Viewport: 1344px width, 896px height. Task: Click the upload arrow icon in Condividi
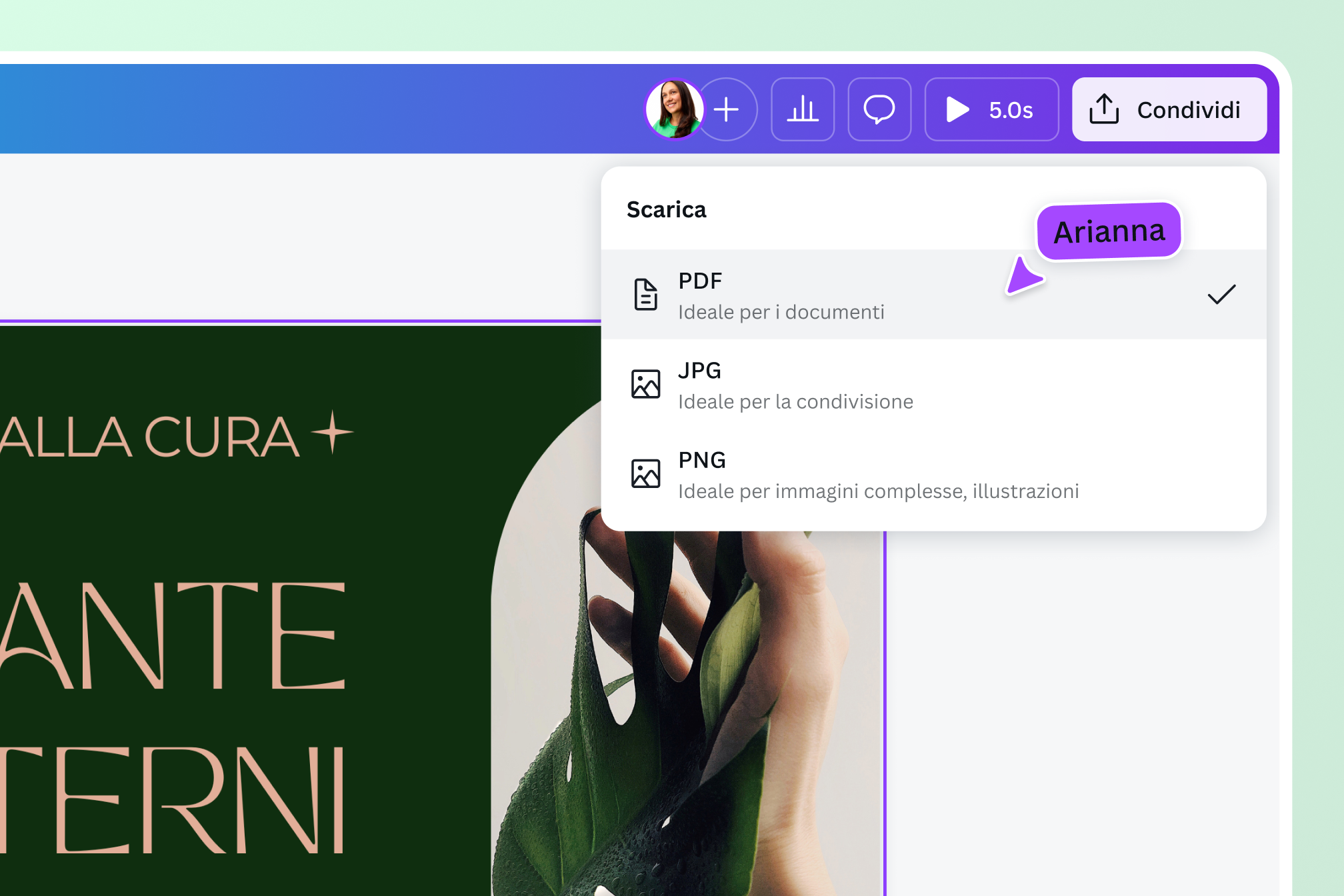[1104, 109]
